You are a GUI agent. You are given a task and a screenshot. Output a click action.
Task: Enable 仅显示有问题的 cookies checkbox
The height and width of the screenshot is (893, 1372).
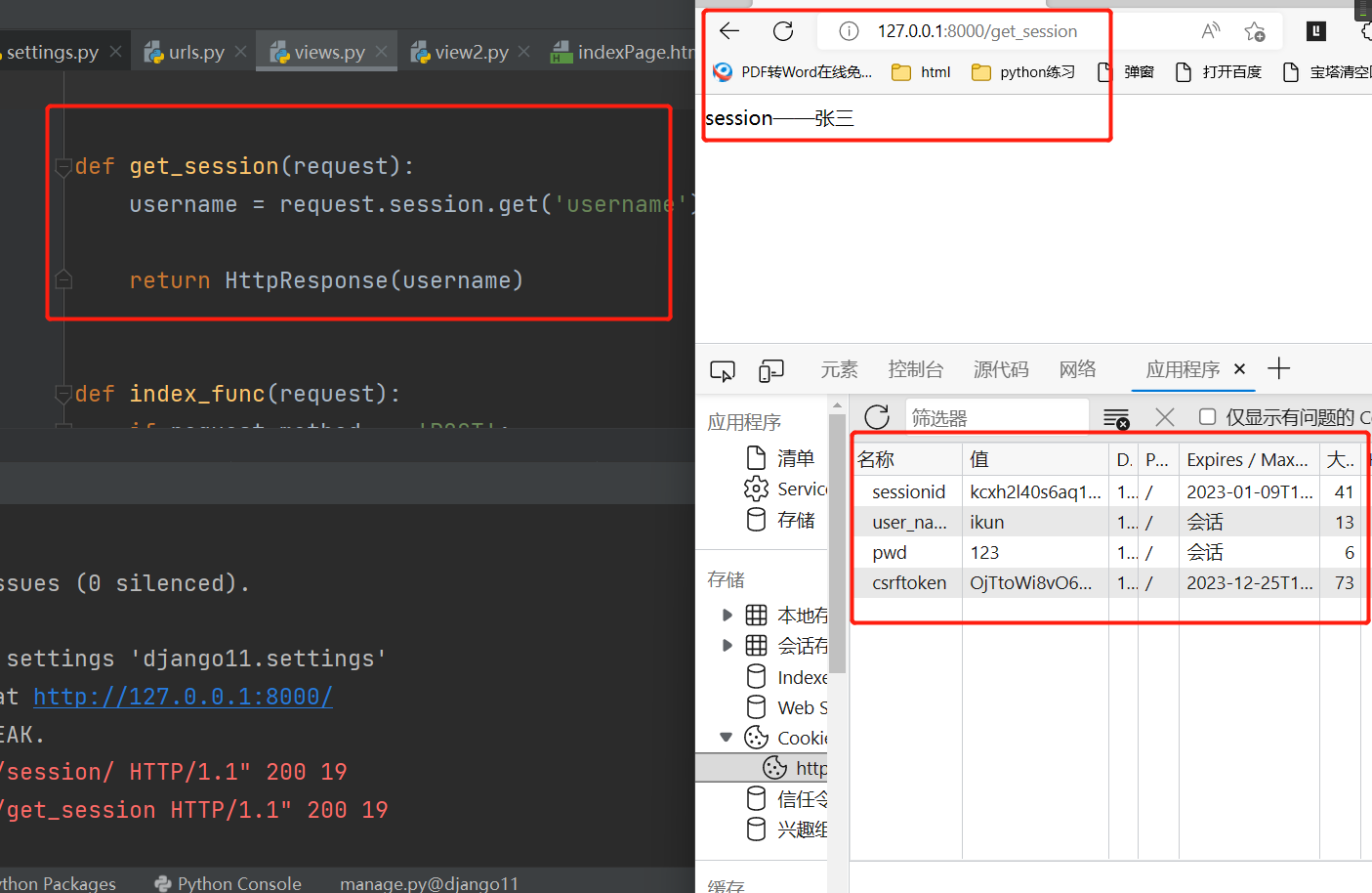click(x=1207, y=417)
